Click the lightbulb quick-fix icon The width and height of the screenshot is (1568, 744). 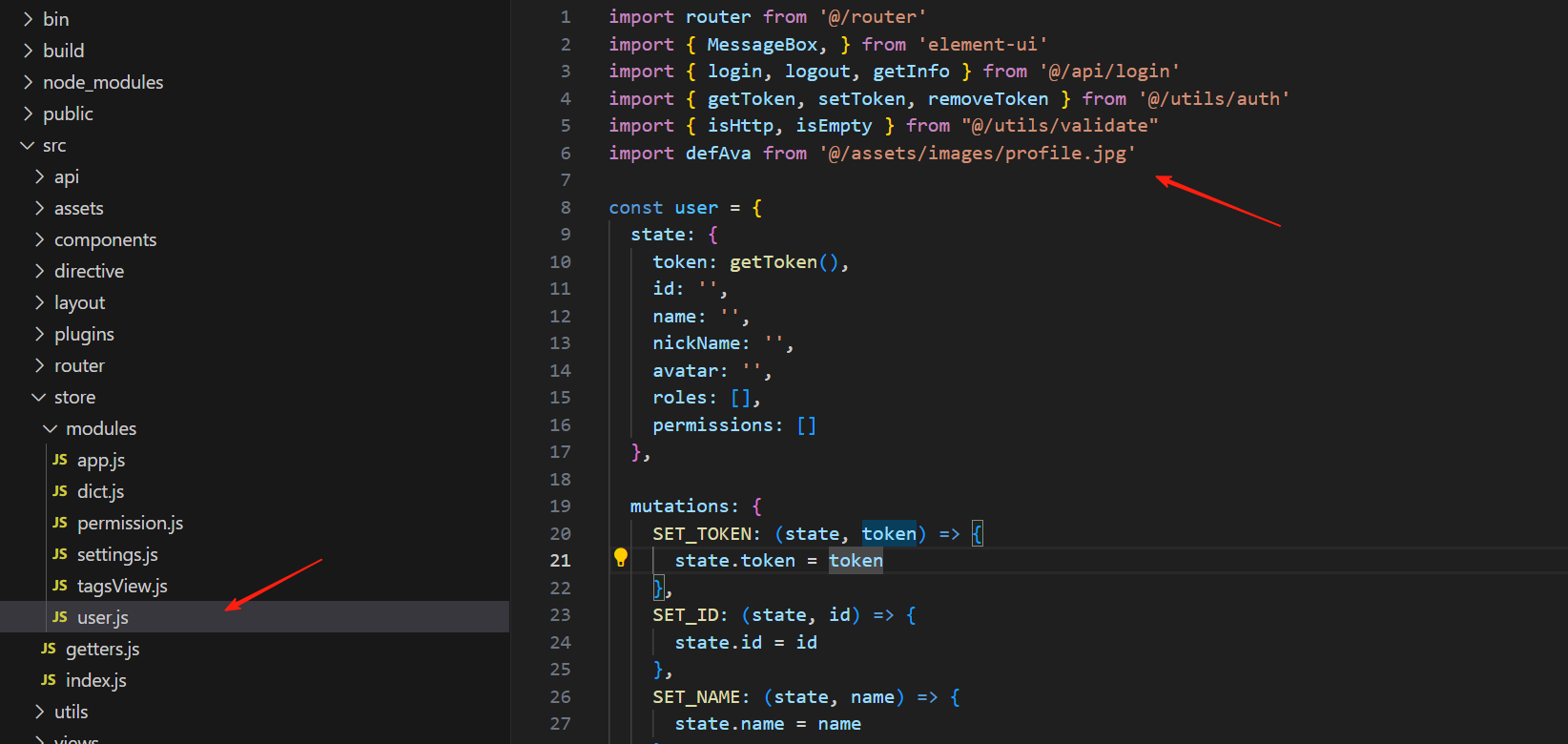pos(621,558)
